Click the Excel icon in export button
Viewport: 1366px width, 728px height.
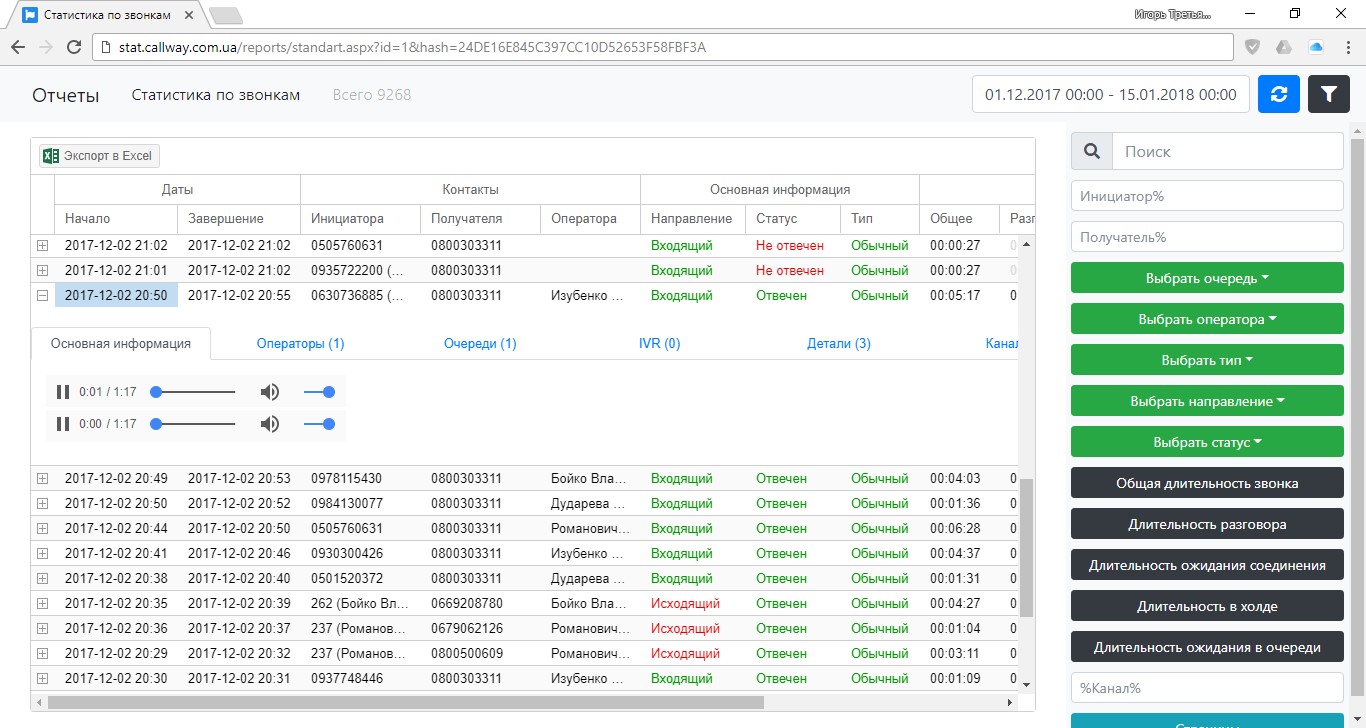pos(51,155)
